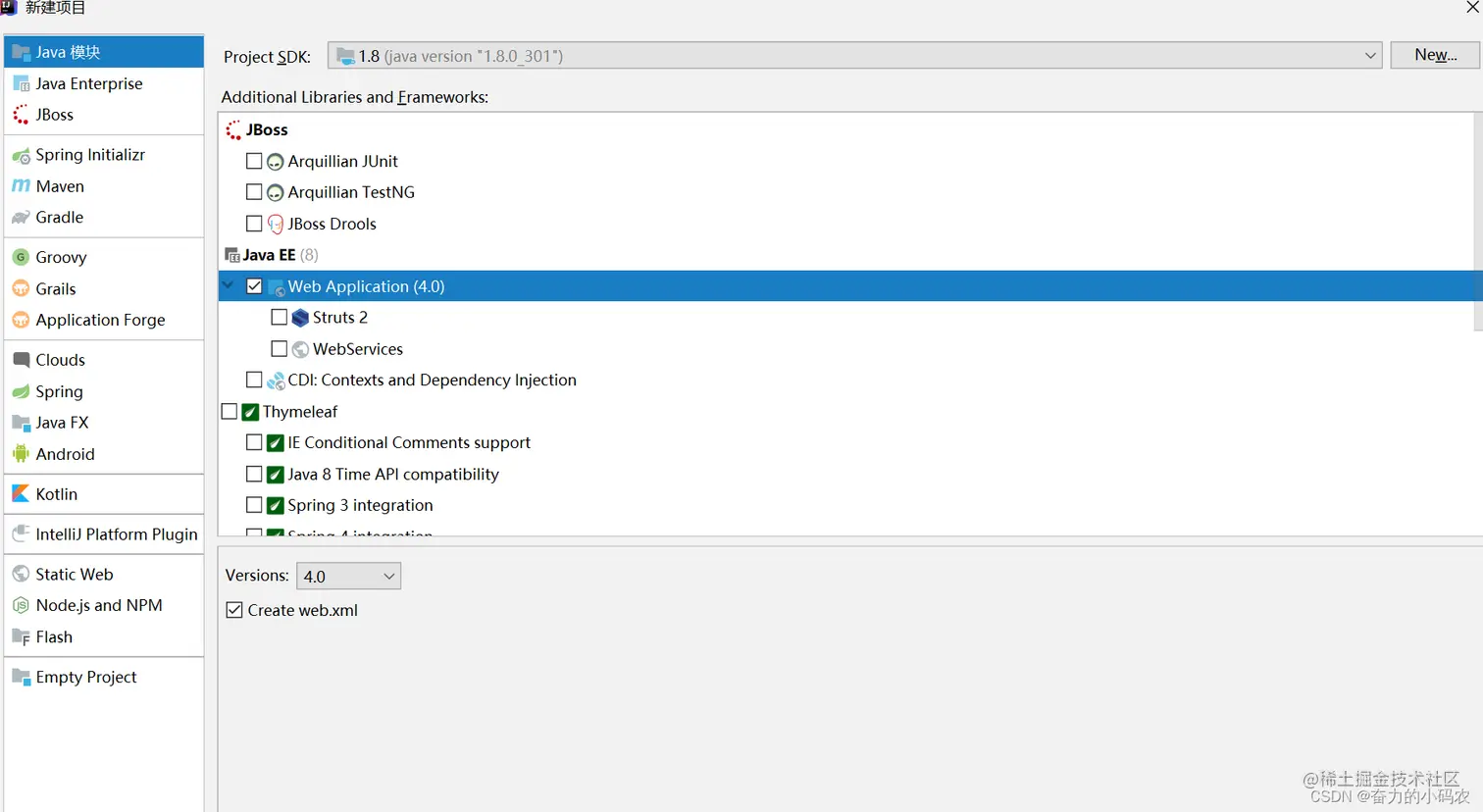This screenshot has width=1483, height=812.
Task: Click the Gradle elephant icon
Action: [21, 218]
